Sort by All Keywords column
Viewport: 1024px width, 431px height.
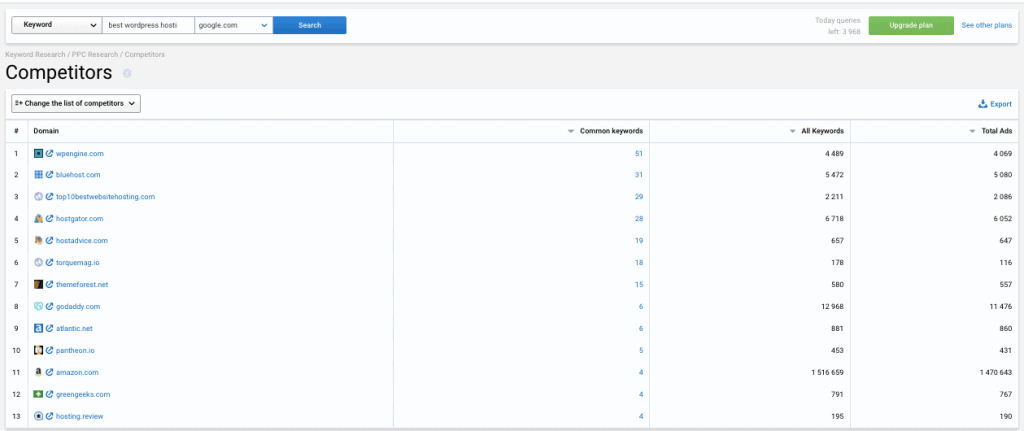coord(817,131)
